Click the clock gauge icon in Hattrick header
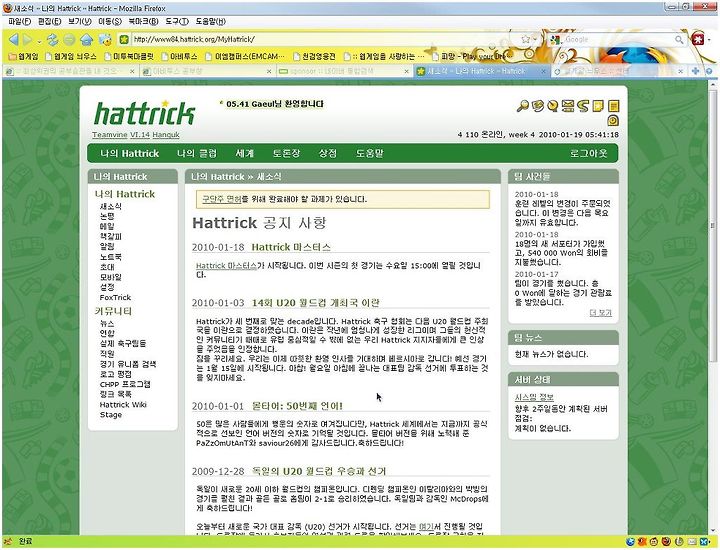Image resolution: width=720 pixels, height=550 pixels. (x=553, y=106)
